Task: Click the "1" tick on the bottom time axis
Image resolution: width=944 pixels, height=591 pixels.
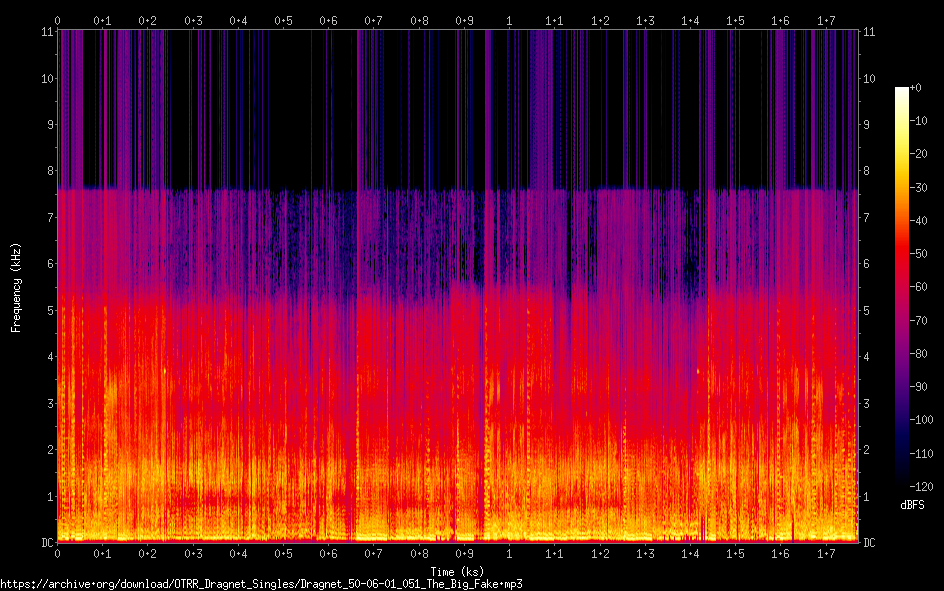Action: (x=510, y=553)
